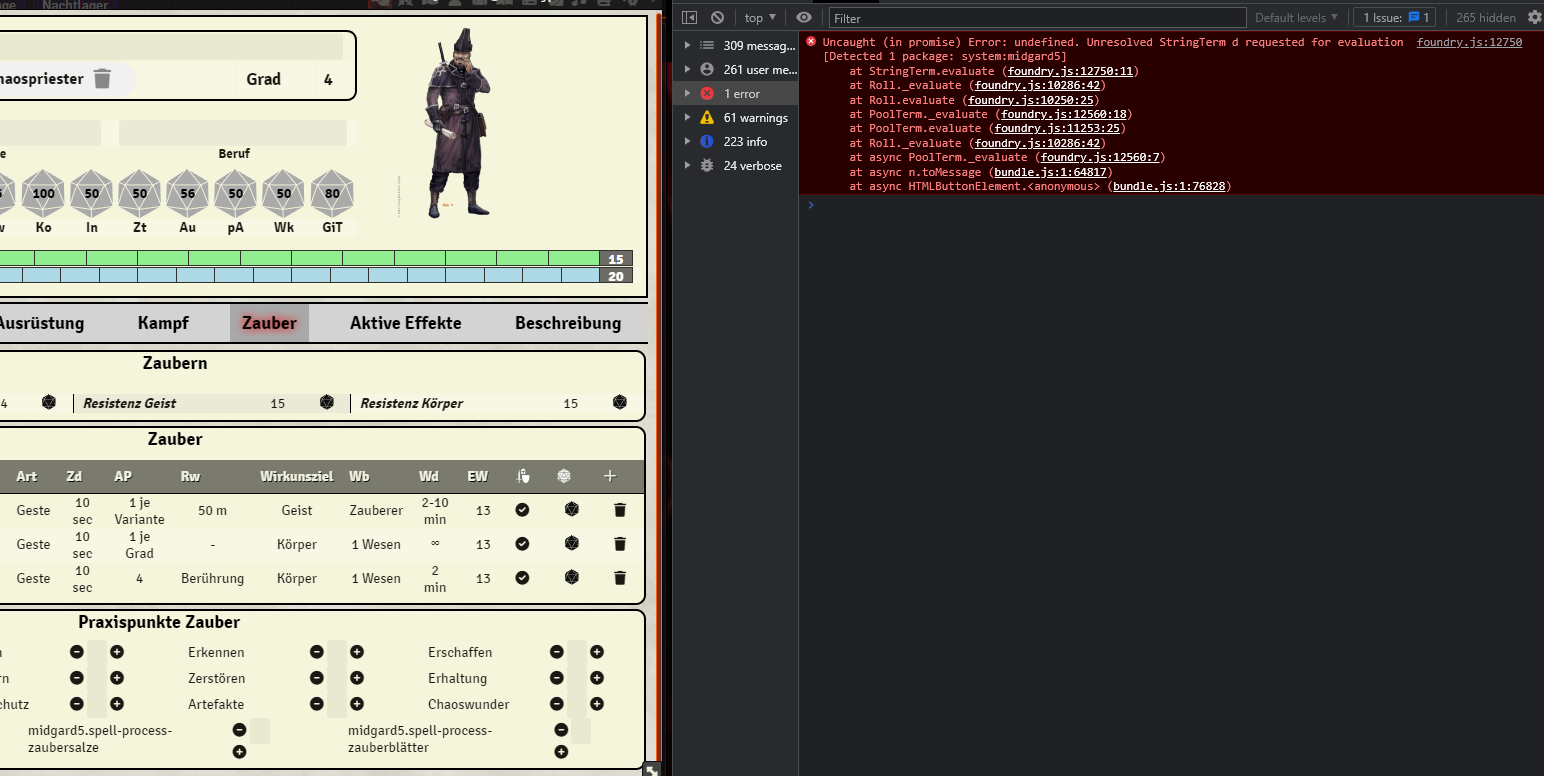This screenshot has height=776, width=1544.
Task: Increase Erkennen practice points
Action: [357, 652]
